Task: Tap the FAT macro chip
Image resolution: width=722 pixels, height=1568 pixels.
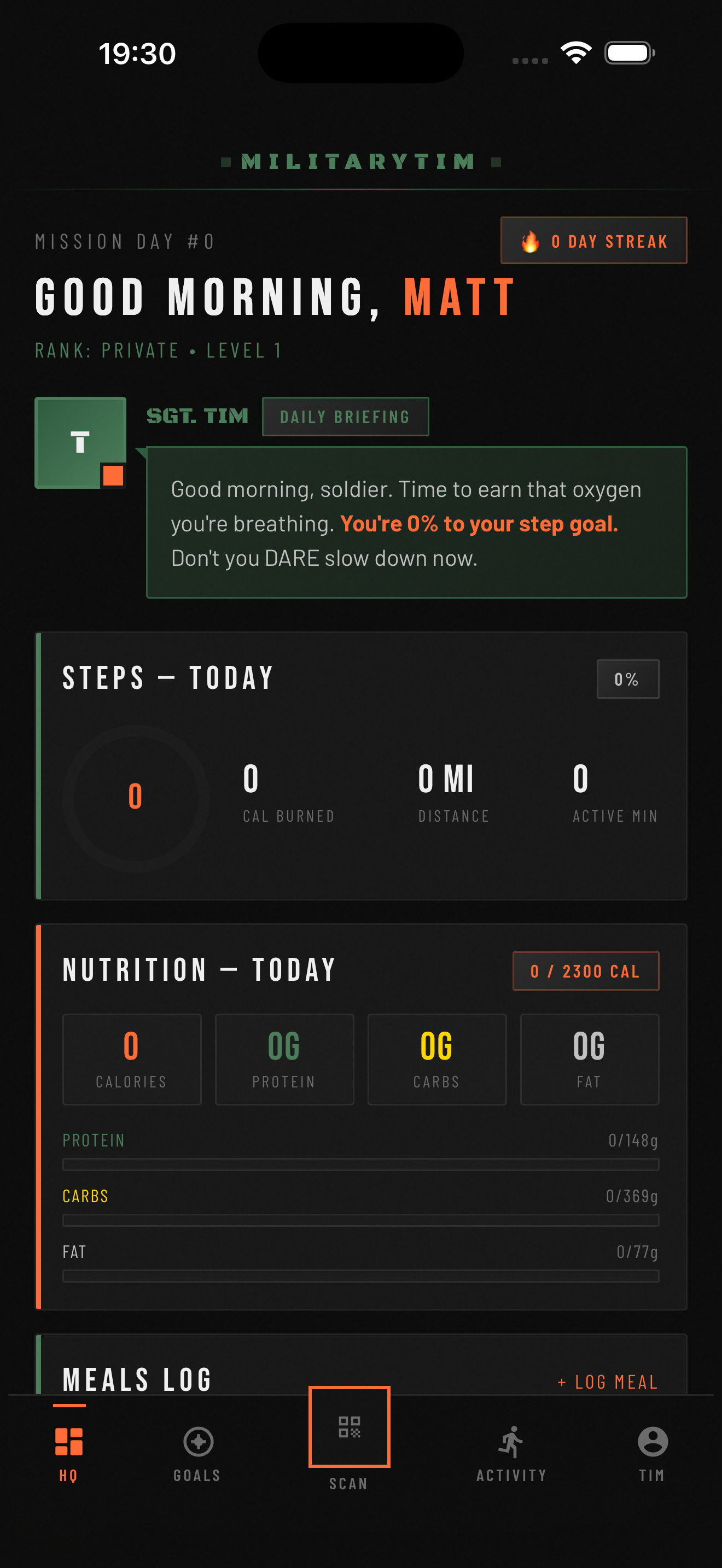Action: pyautogui.click(x=589, y=1059)
